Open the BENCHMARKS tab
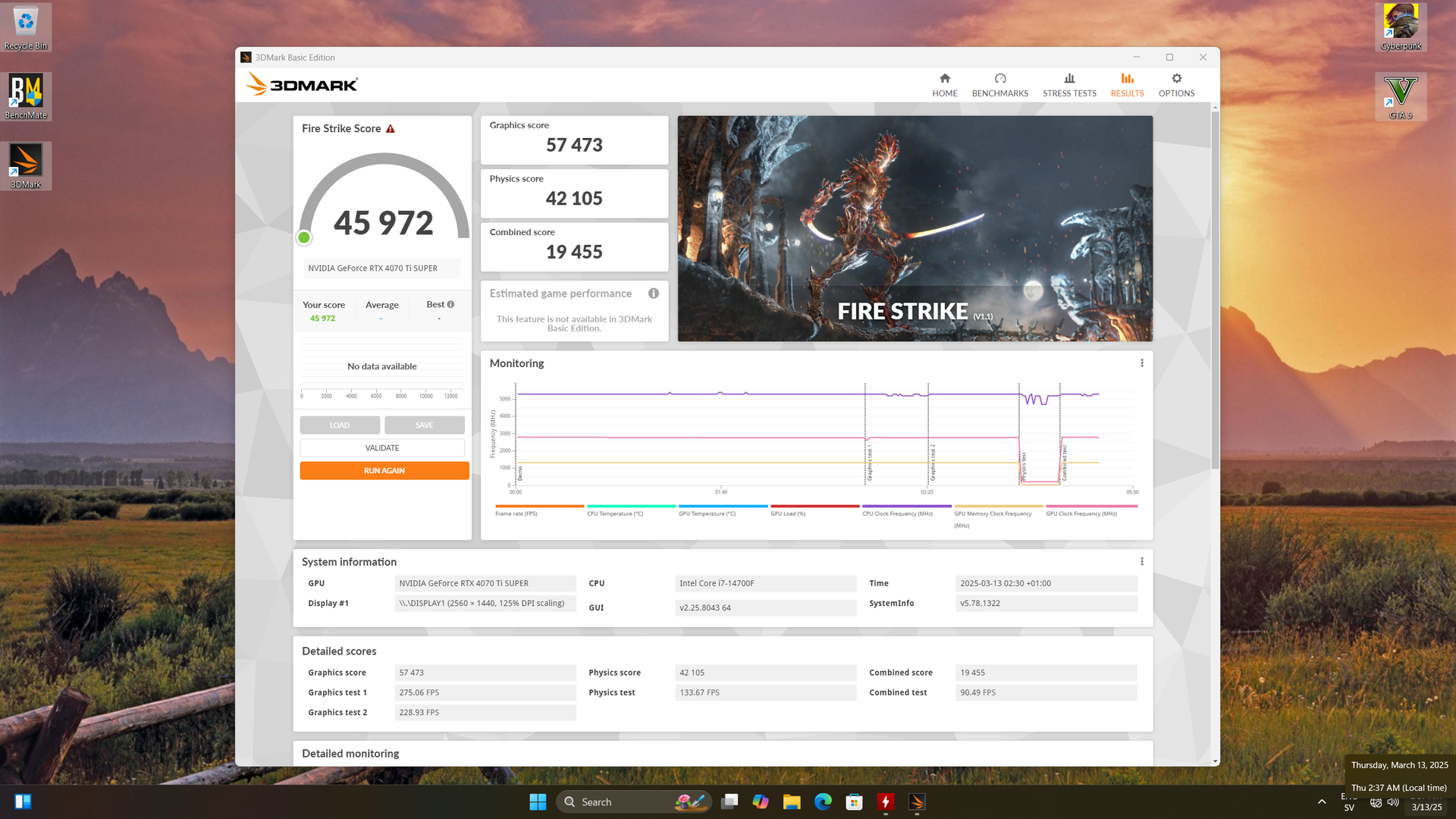The height and width of the screenshot is (819, 1456). pyautogui.click(x=999, y=85)
